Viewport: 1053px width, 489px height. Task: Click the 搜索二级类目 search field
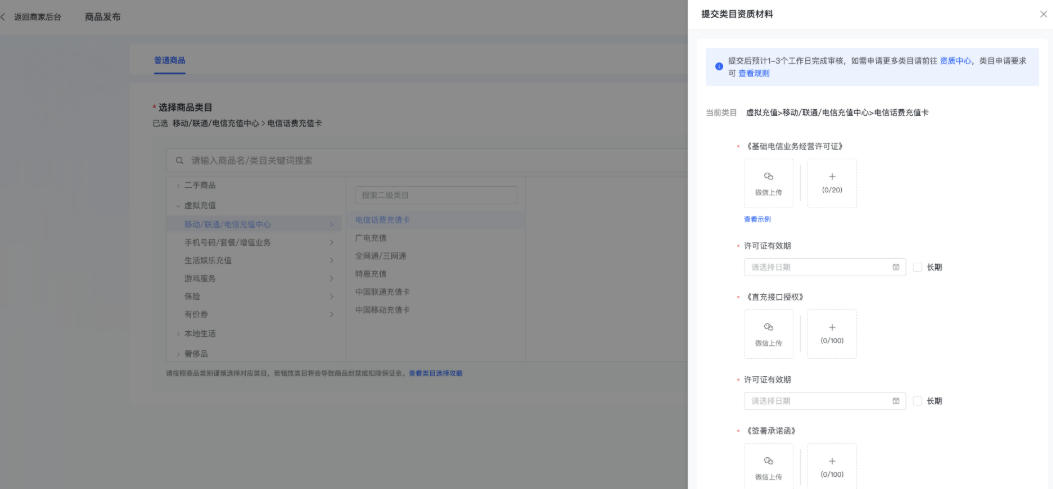pos(436,195)
